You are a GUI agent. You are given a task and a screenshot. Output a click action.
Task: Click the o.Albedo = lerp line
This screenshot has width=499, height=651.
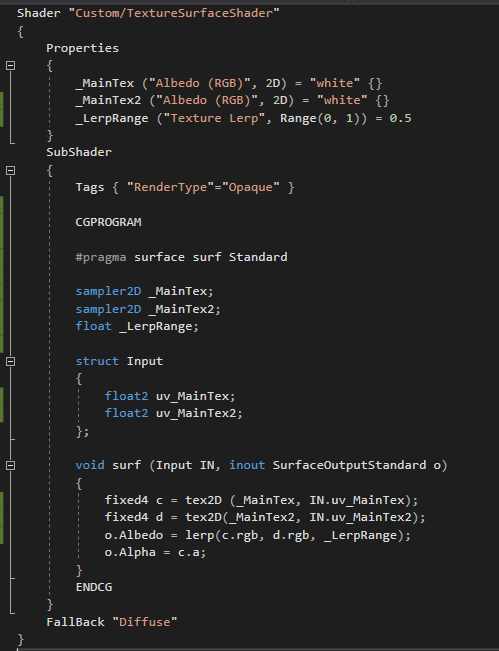click(x=257, y=535)
